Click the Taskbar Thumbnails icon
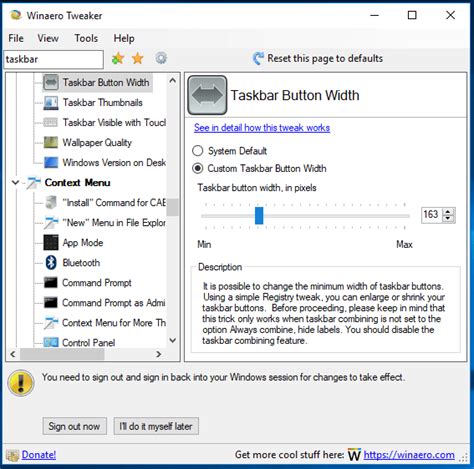474x469 pixels. pyautogui.click(x=51, y=103)
